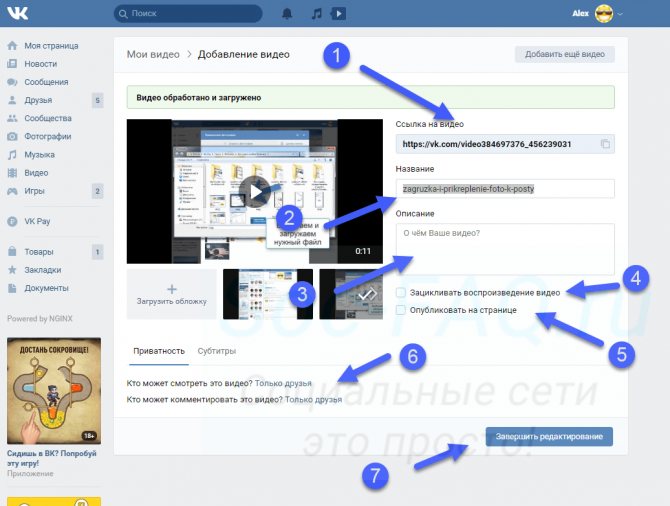Enable Зацикливать воспроизведение видео checkbox
The image size is (670, 506).
tap(400, 292)
